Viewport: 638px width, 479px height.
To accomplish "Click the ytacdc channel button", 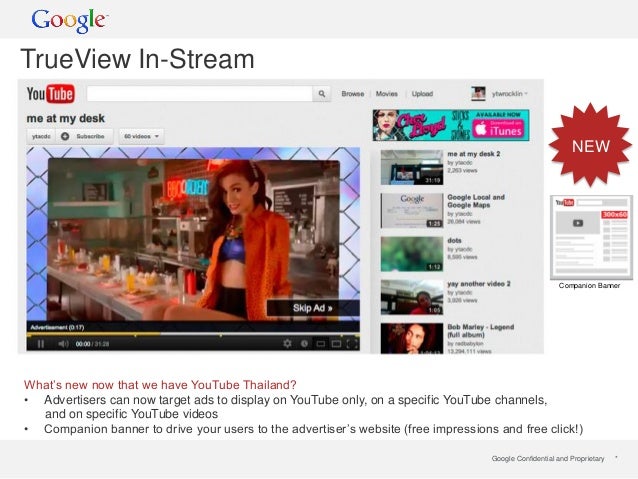I will 41,136.
